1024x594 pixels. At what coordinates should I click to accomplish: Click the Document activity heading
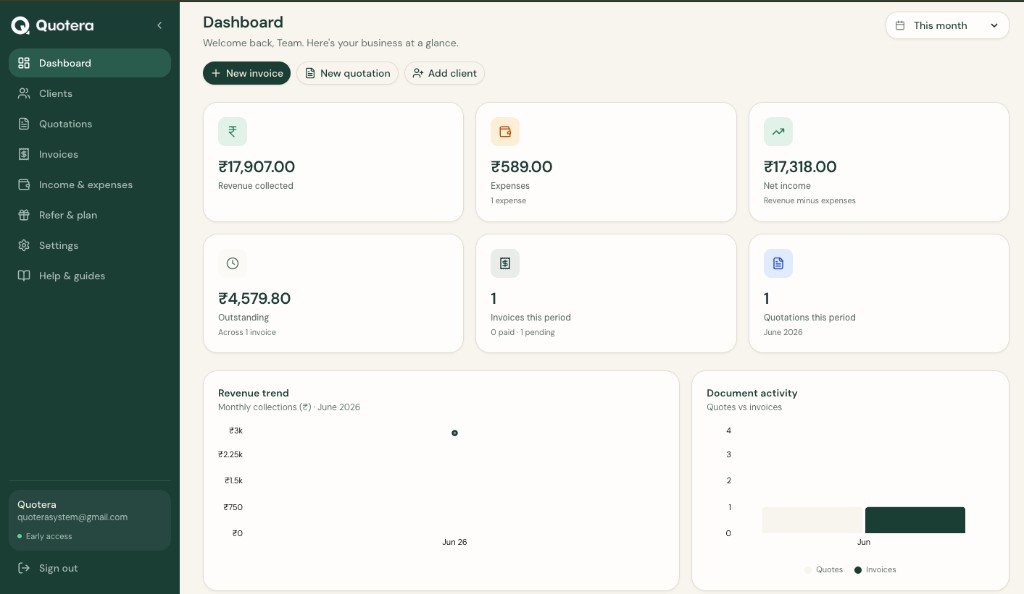coord(752,393)
